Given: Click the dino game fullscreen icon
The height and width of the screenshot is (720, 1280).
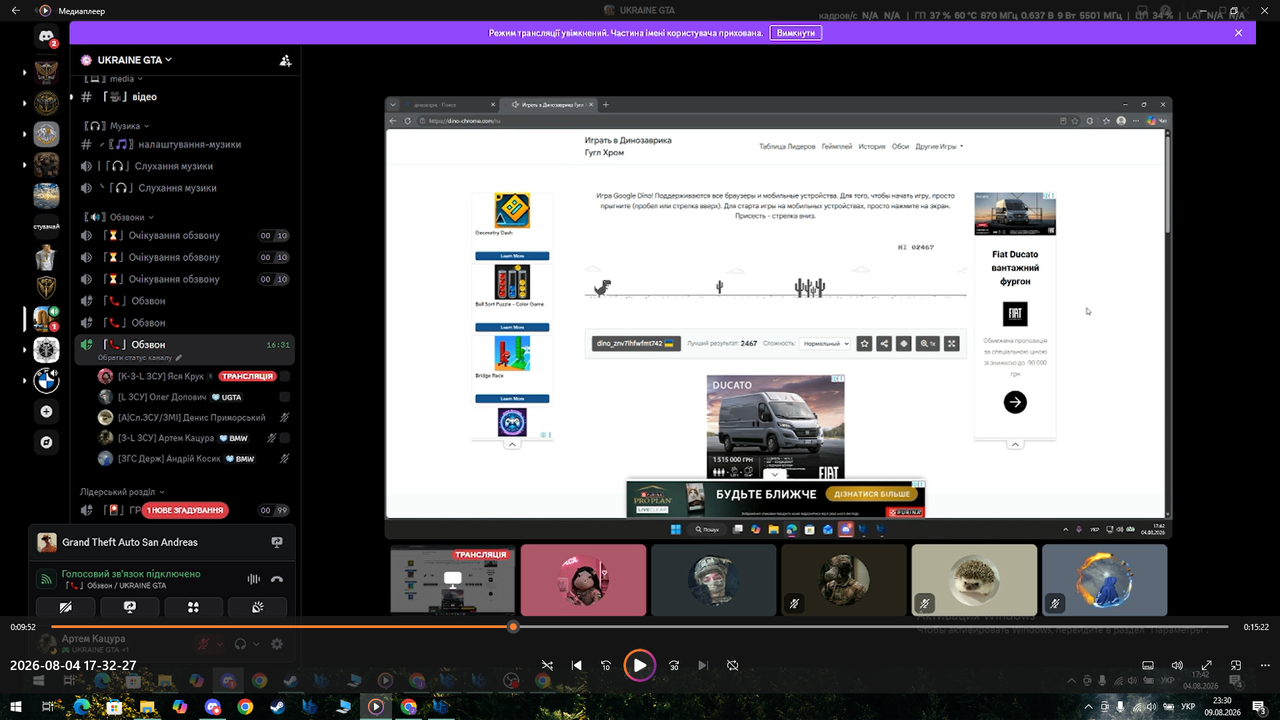Looking at the screenshot, I should pyautogui.click(x=952, y=343).
